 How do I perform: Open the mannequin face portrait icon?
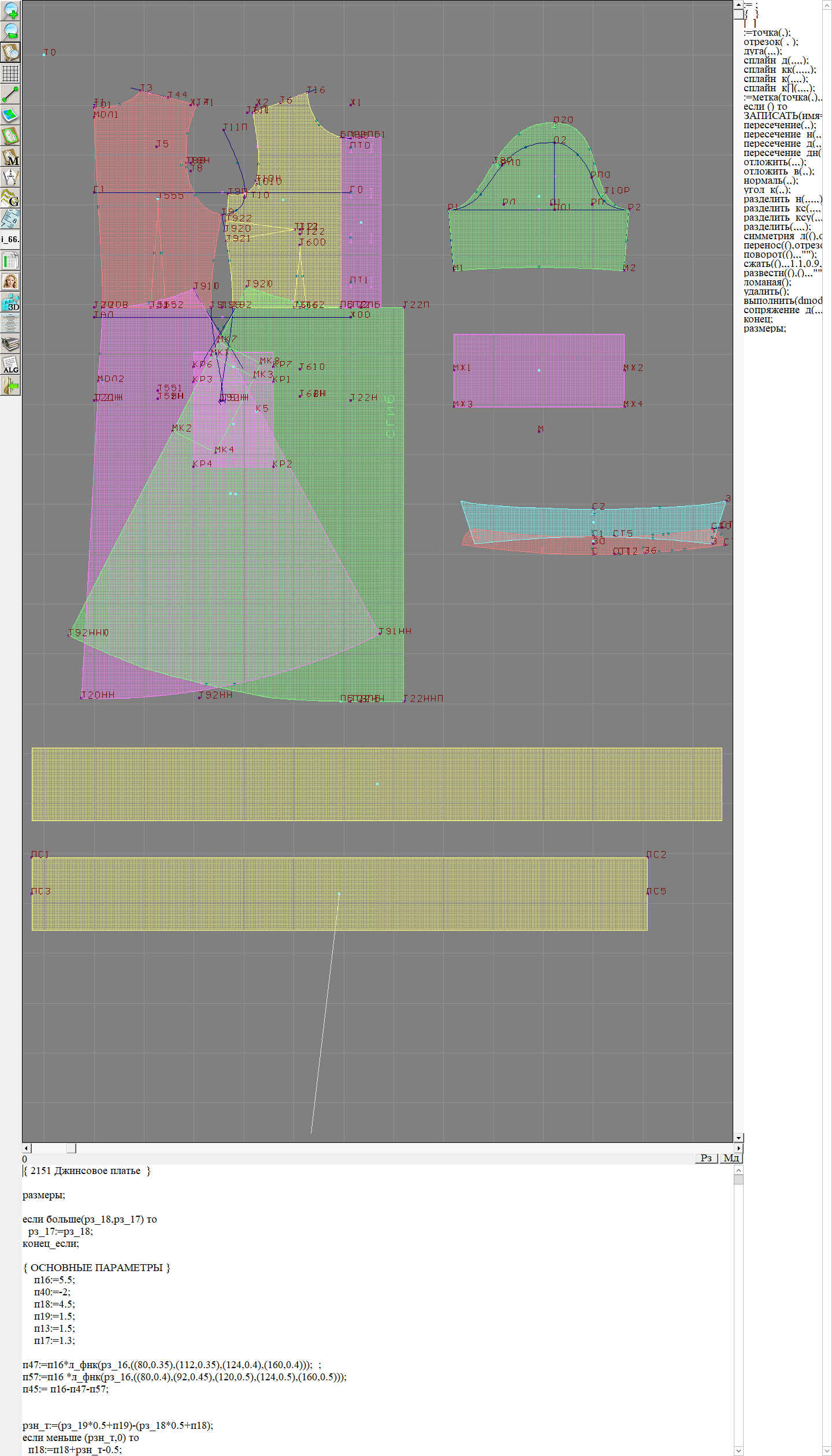(10, 281)
